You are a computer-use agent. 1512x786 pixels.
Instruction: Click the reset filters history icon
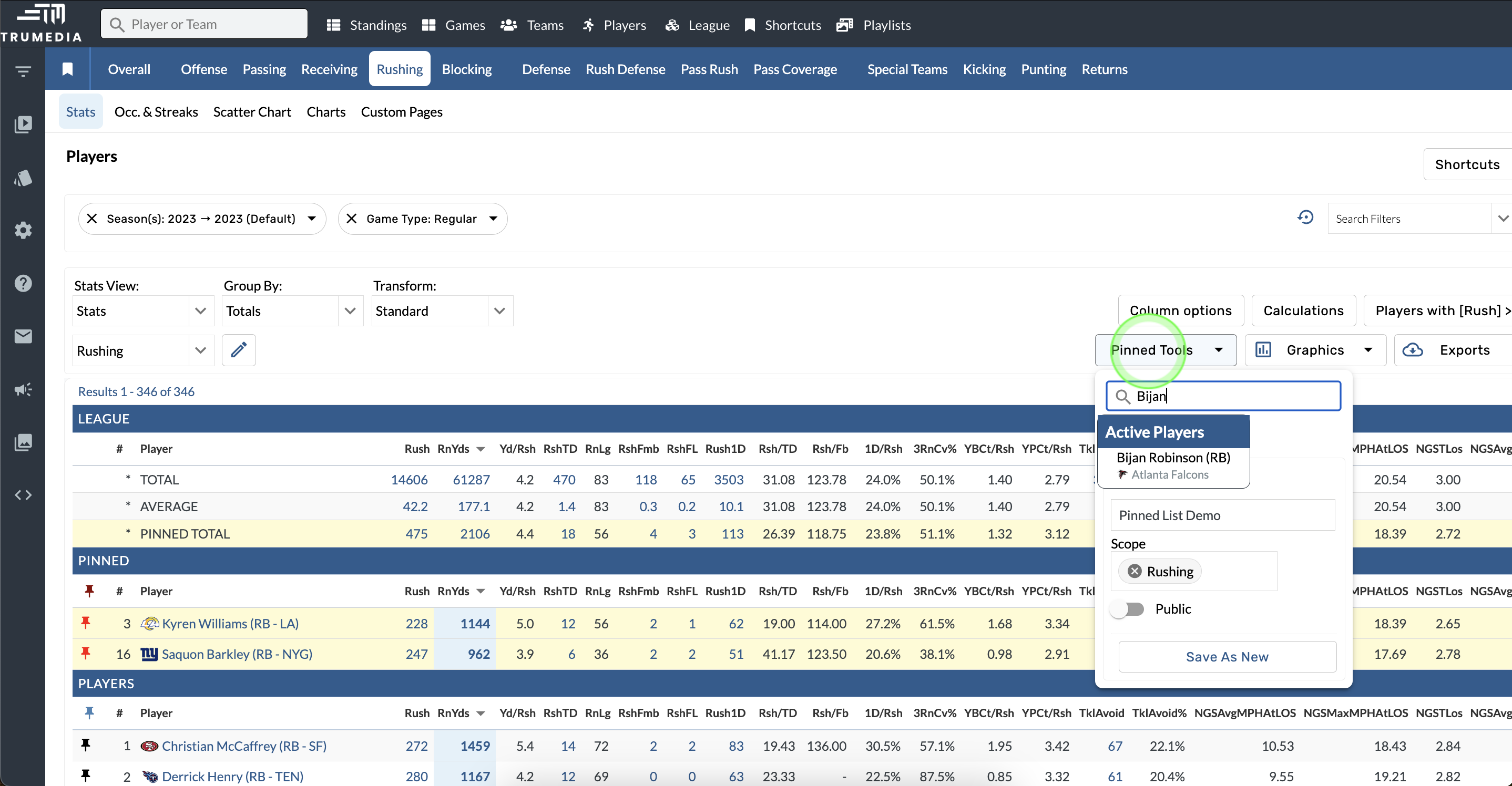(x=1305, y=218)
